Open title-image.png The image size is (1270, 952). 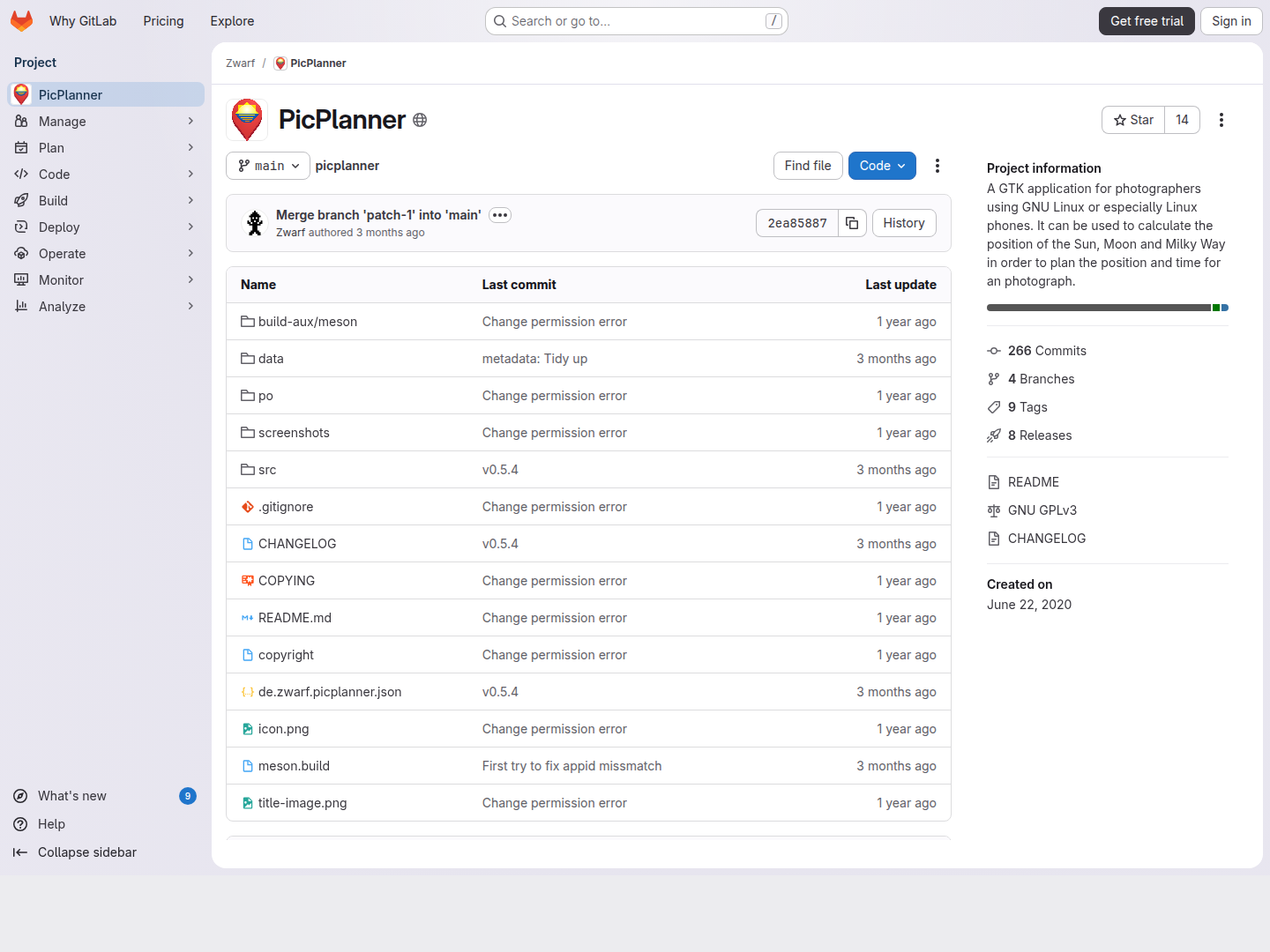click(303, 803)
